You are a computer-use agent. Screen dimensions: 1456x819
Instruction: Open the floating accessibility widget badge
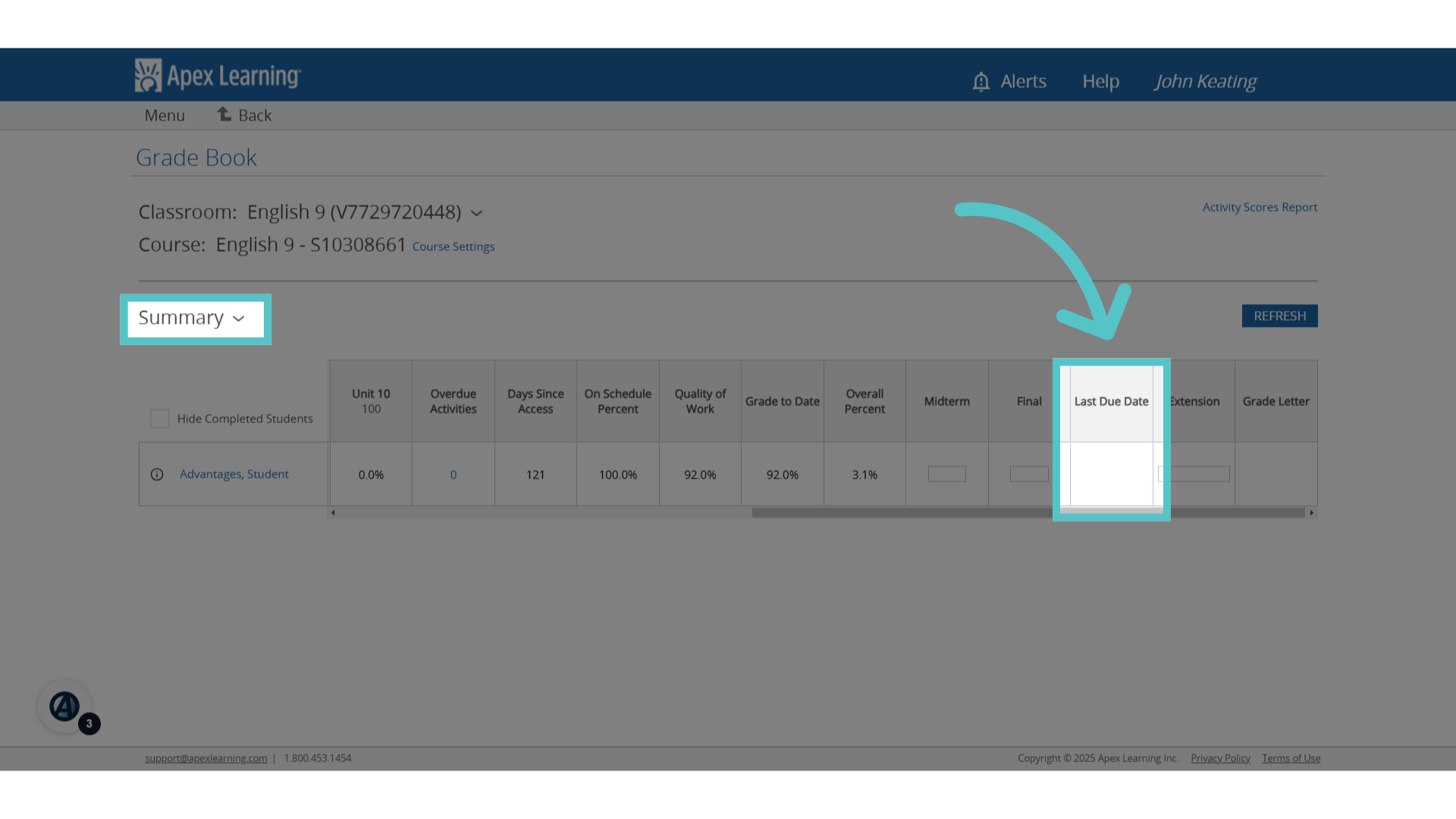(x=65, y=707)
